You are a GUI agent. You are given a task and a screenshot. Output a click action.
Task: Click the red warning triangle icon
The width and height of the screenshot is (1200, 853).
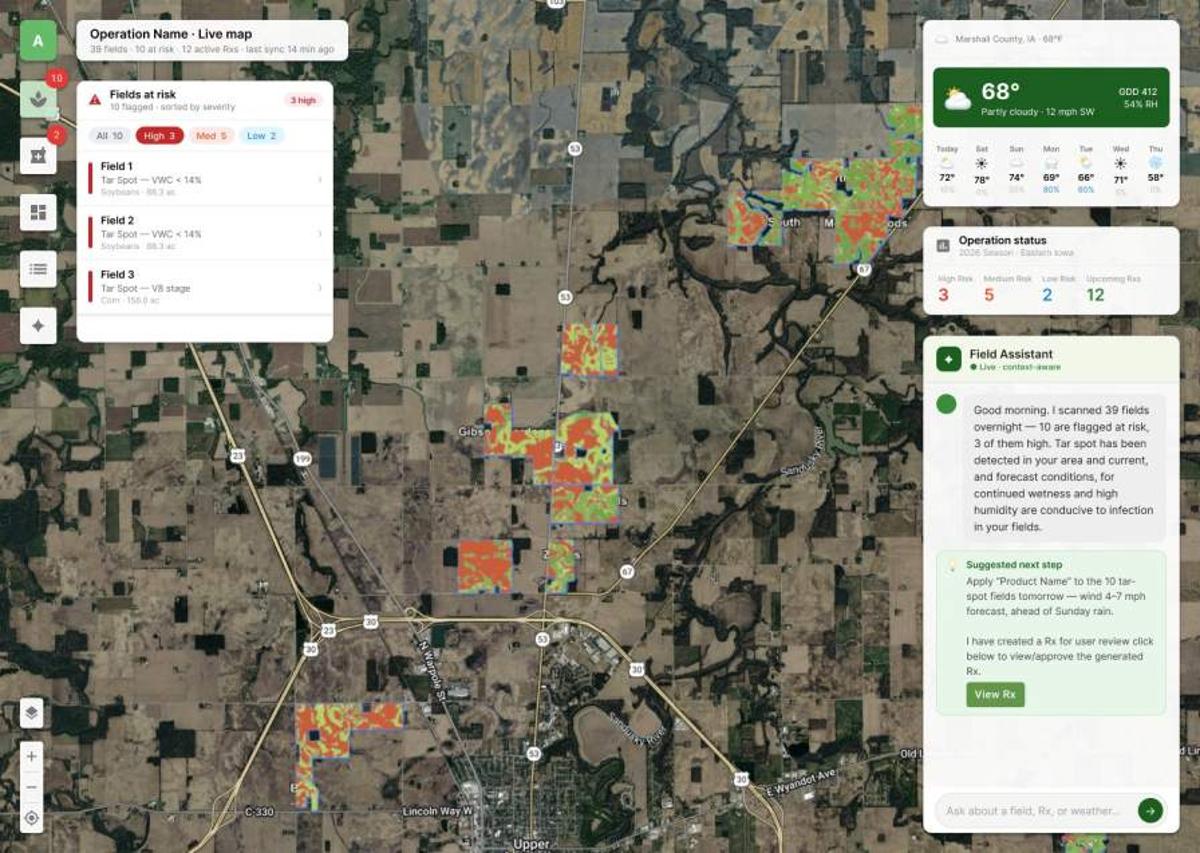[x=95, y=99]
